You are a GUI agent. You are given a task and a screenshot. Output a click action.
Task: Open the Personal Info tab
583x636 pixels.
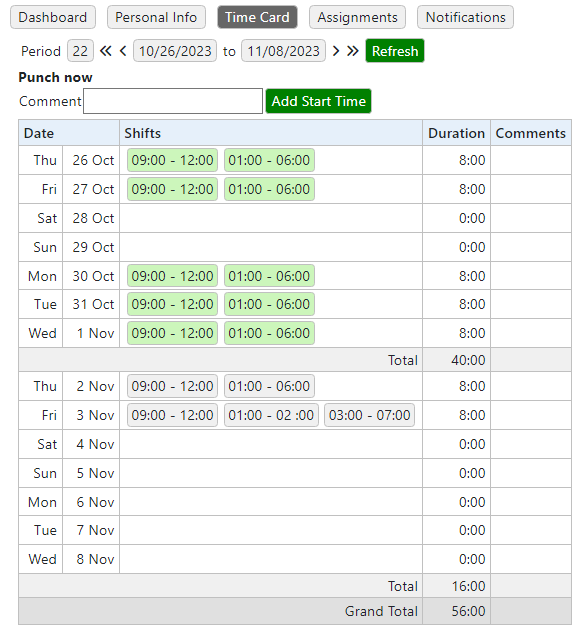coord(156,17)
